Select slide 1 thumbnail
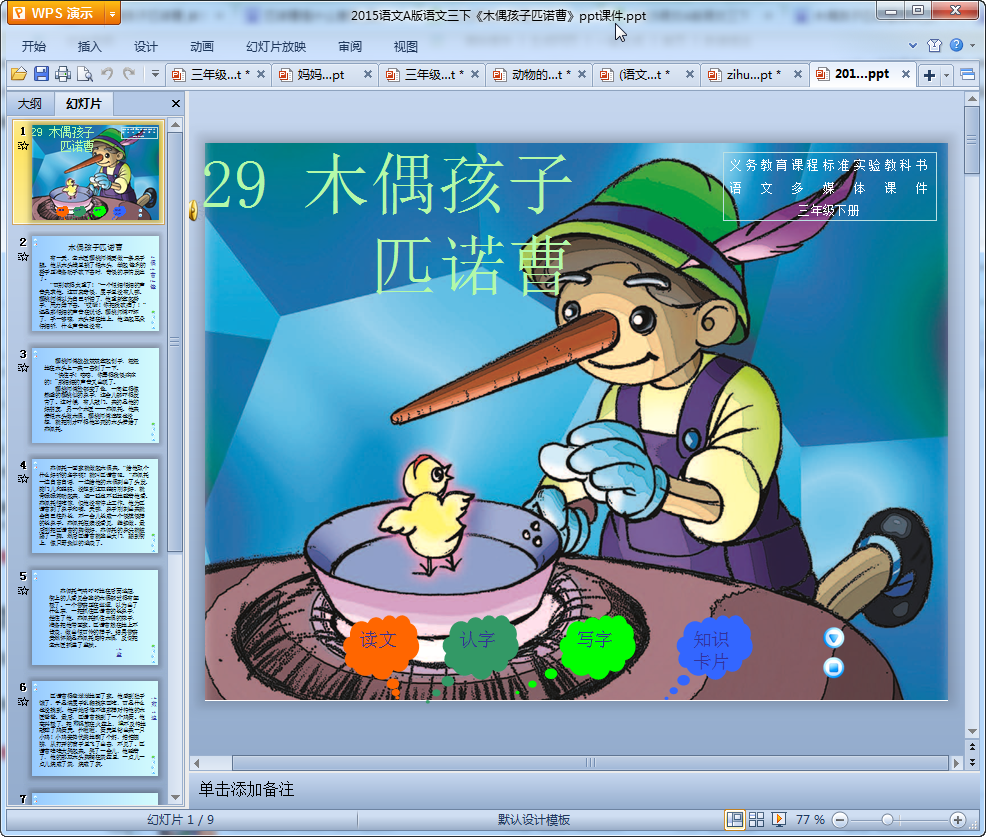This screenshot has width=986, height=837. pyautogui.click(x=95, y=172)
